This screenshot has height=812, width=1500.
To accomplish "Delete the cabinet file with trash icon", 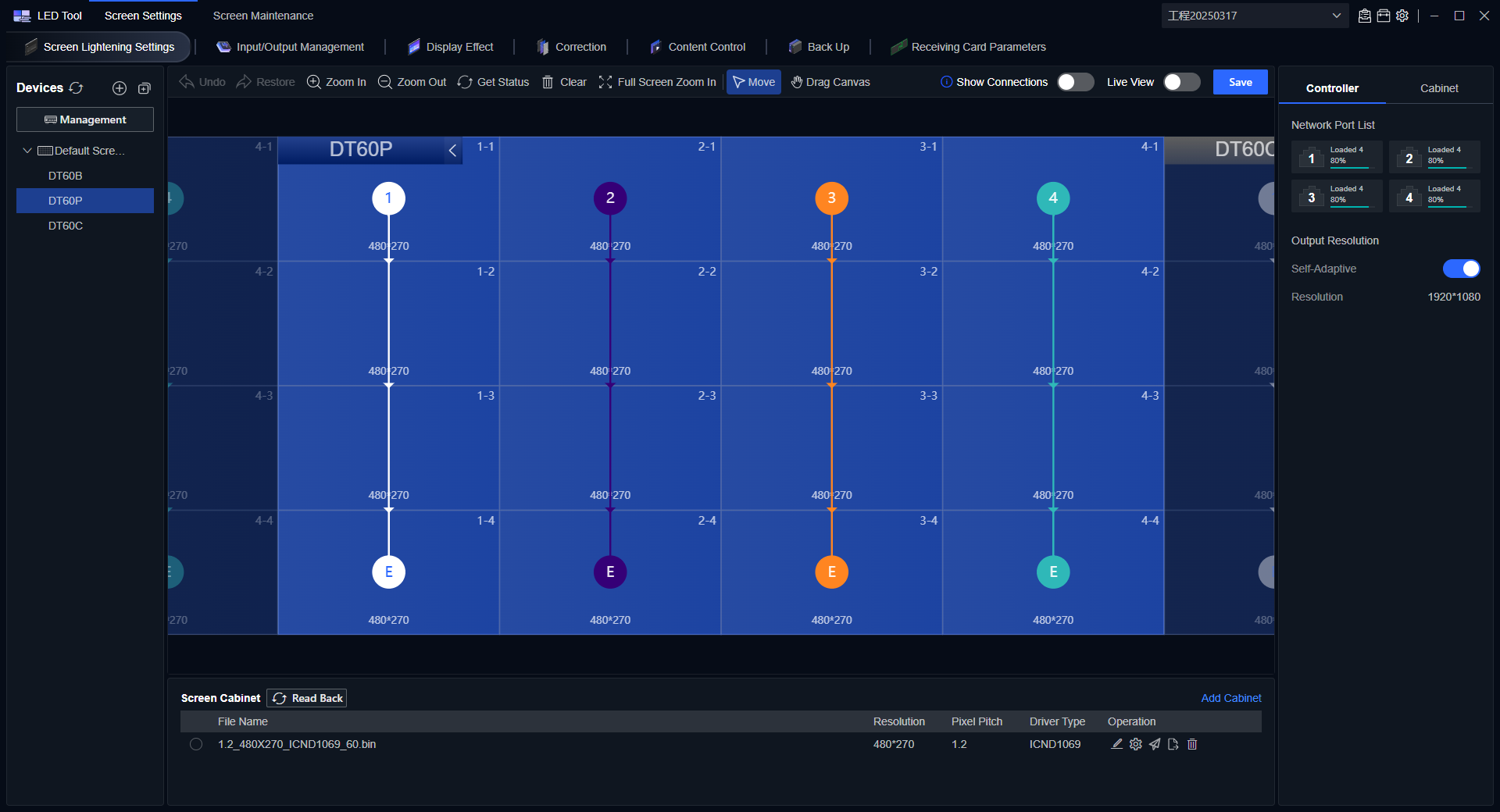I will coord(1192,744).
